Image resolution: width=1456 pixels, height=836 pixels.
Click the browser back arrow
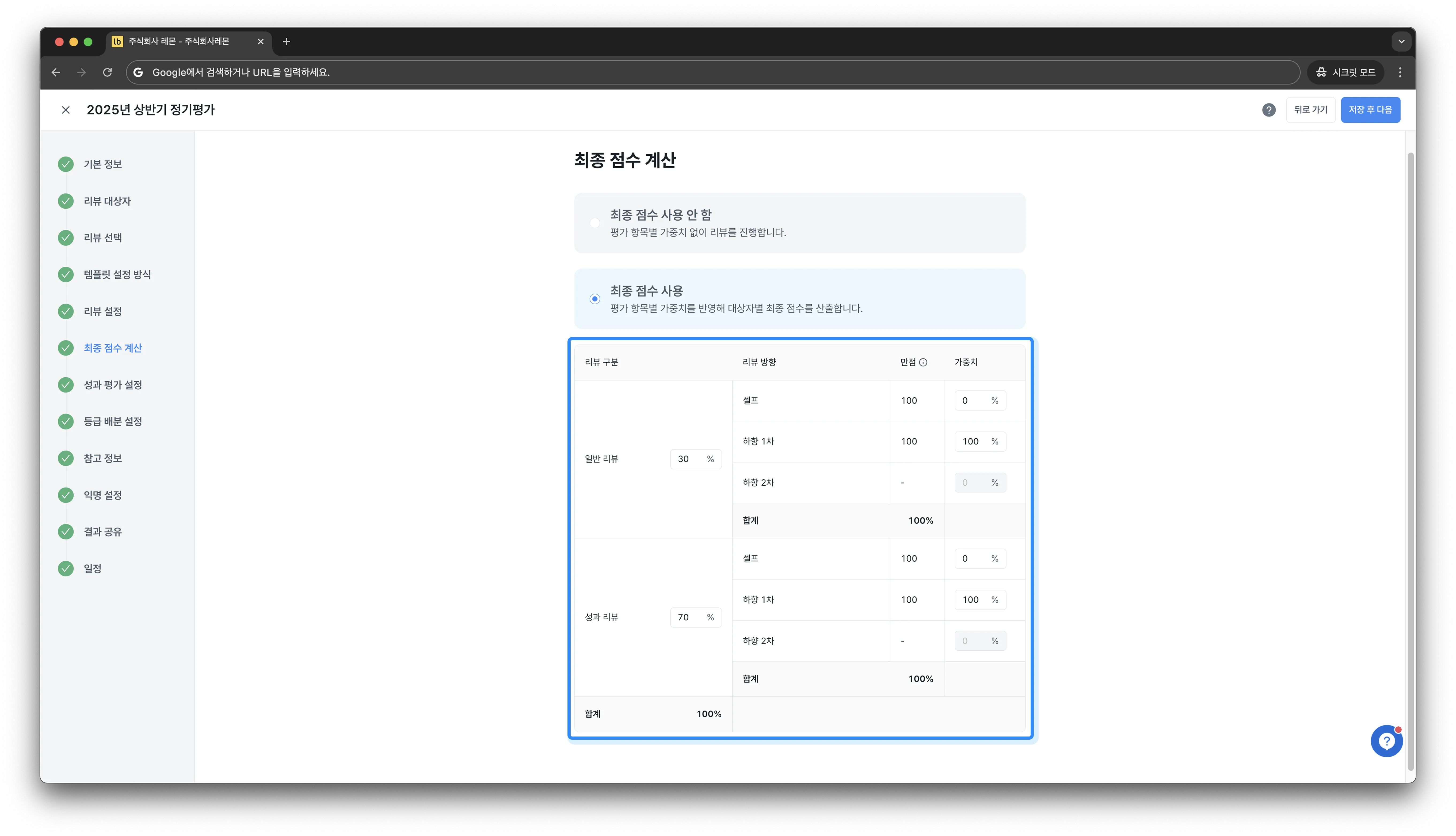click(56, 72)
